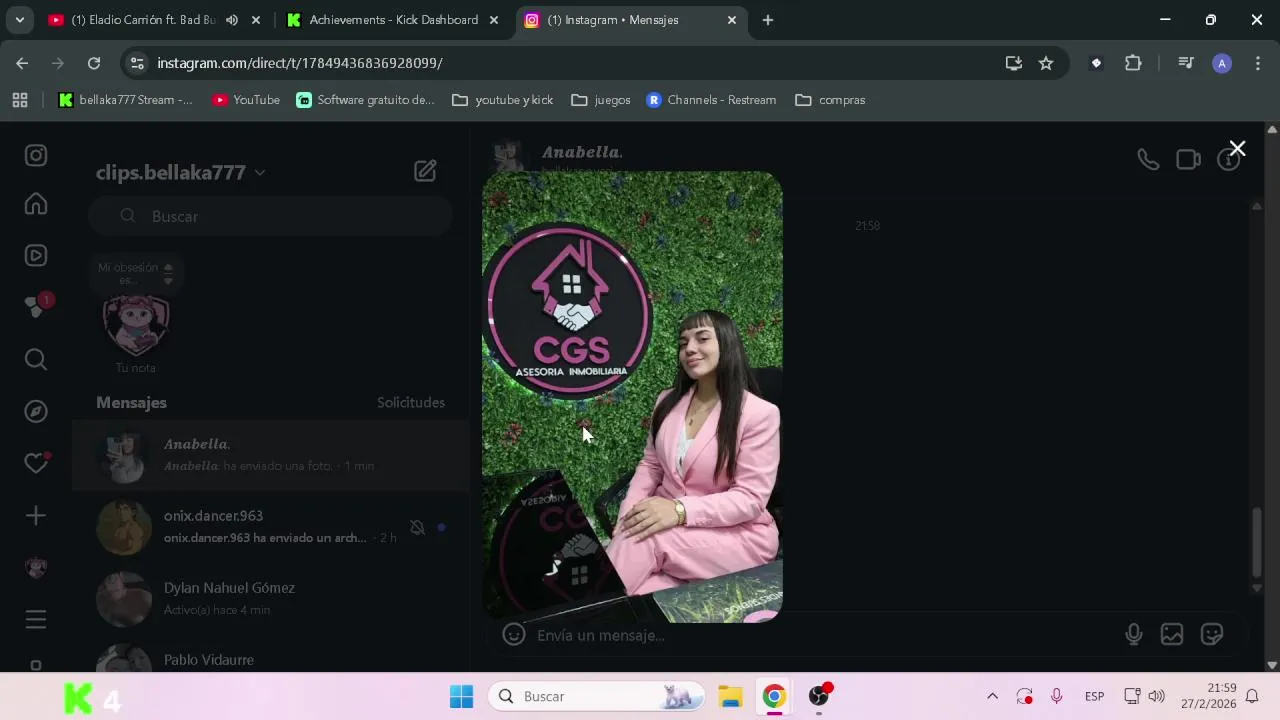The image size is (1280, 720).
Task: Click the voice clip microphone icon
Action: click(1133, 634)
